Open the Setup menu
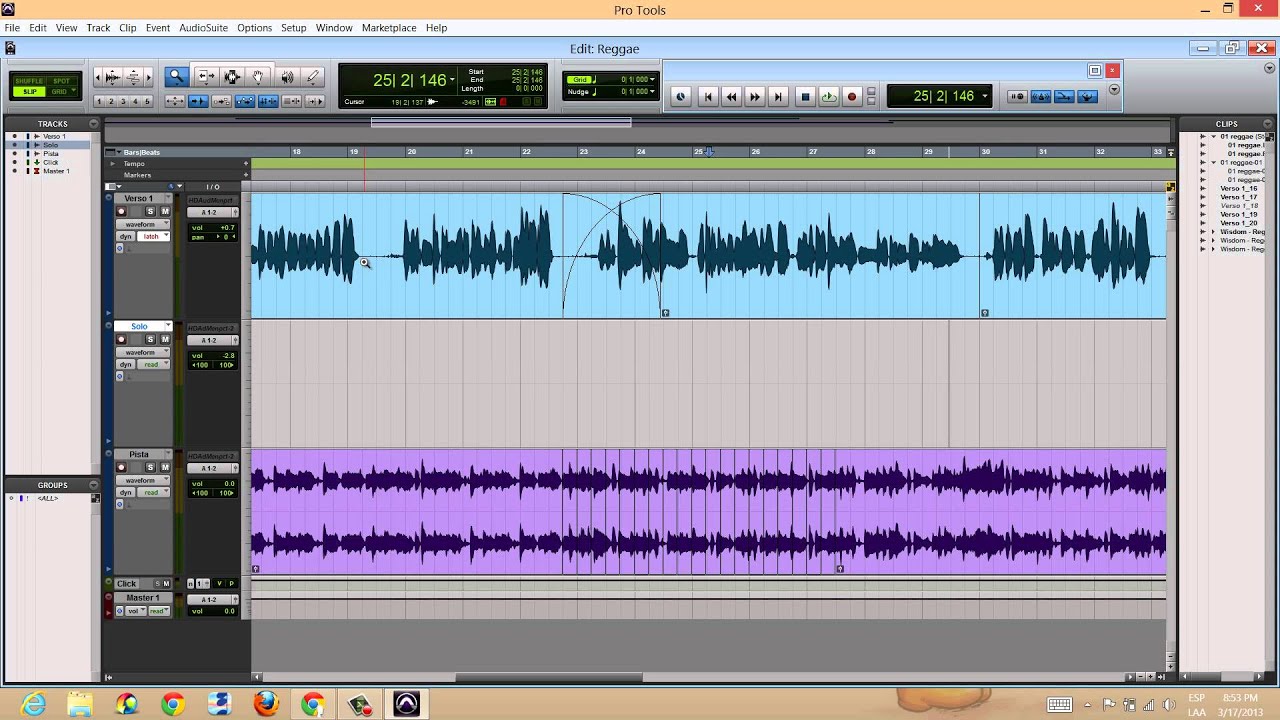This screenshot has height=720, width=1280. pos(293,28)
